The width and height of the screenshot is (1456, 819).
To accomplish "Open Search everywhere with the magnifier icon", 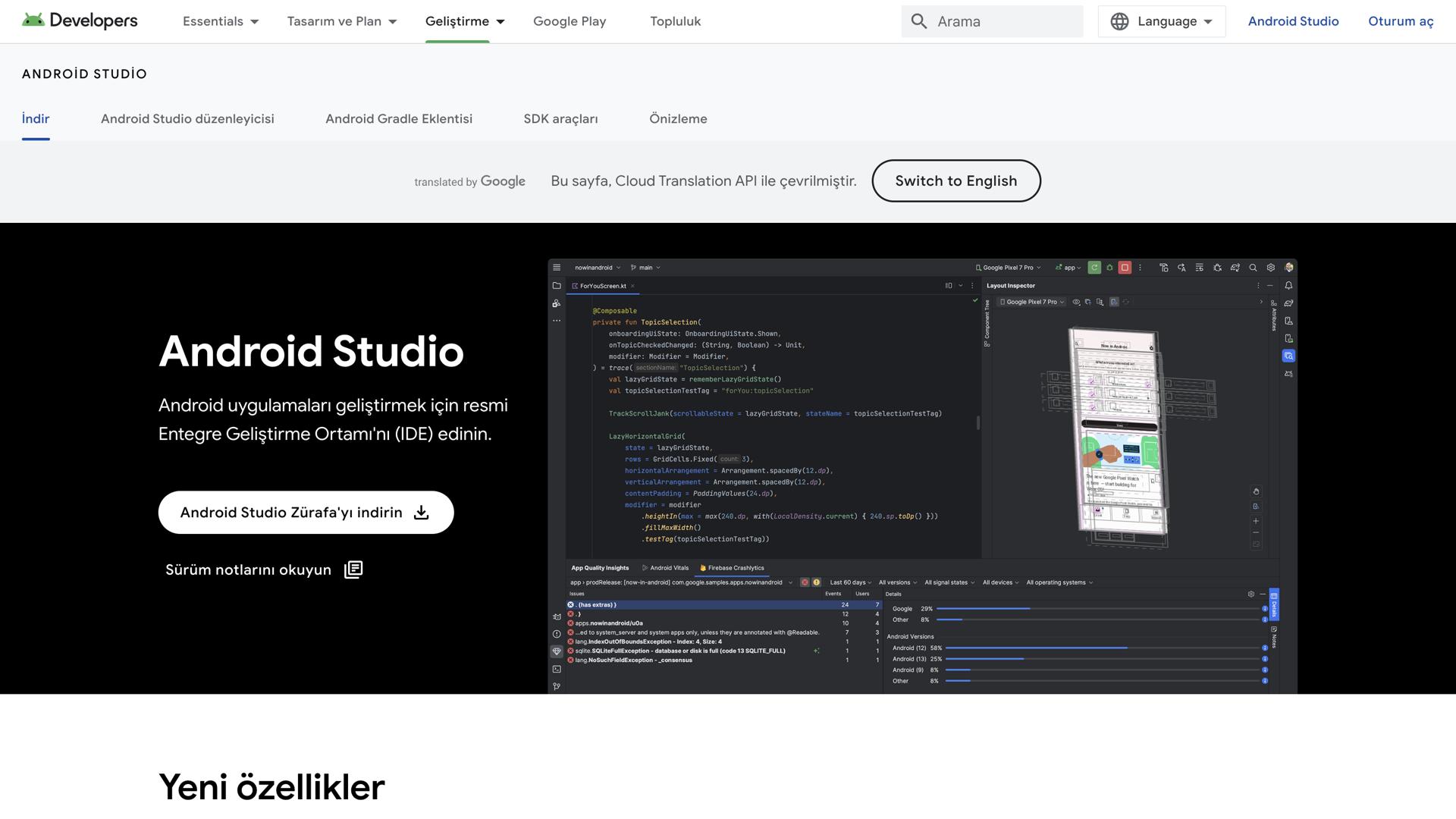I will [1254, 268].
